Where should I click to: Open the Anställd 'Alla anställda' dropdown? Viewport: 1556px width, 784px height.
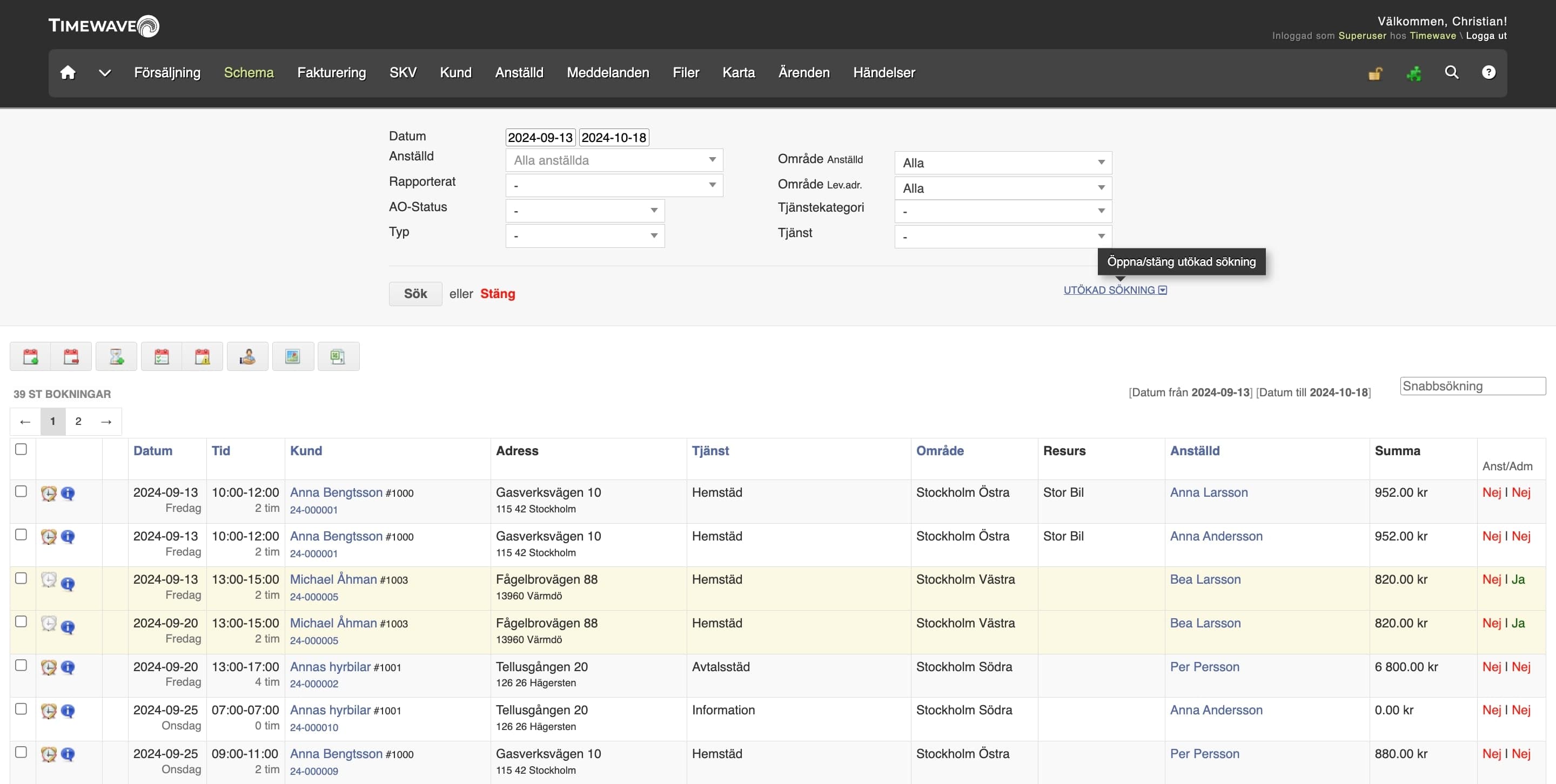tap(614, 160)
